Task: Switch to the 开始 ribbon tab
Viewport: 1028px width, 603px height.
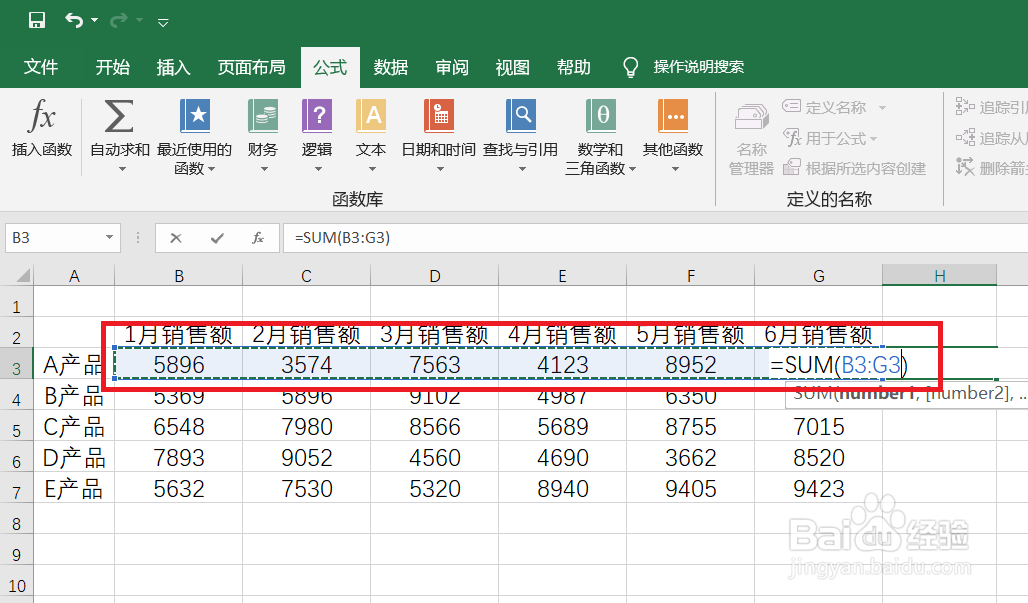Action: pyautogui.click(x=112, y=67)
